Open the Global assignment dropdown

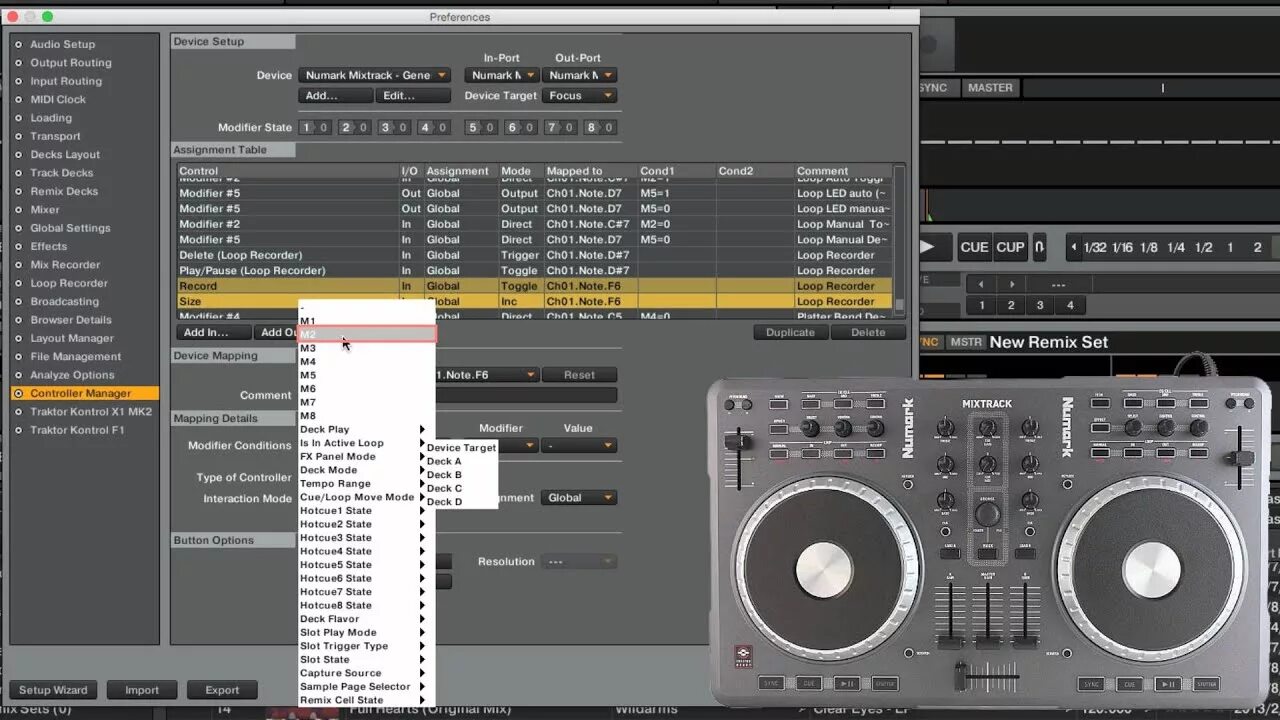578,497
